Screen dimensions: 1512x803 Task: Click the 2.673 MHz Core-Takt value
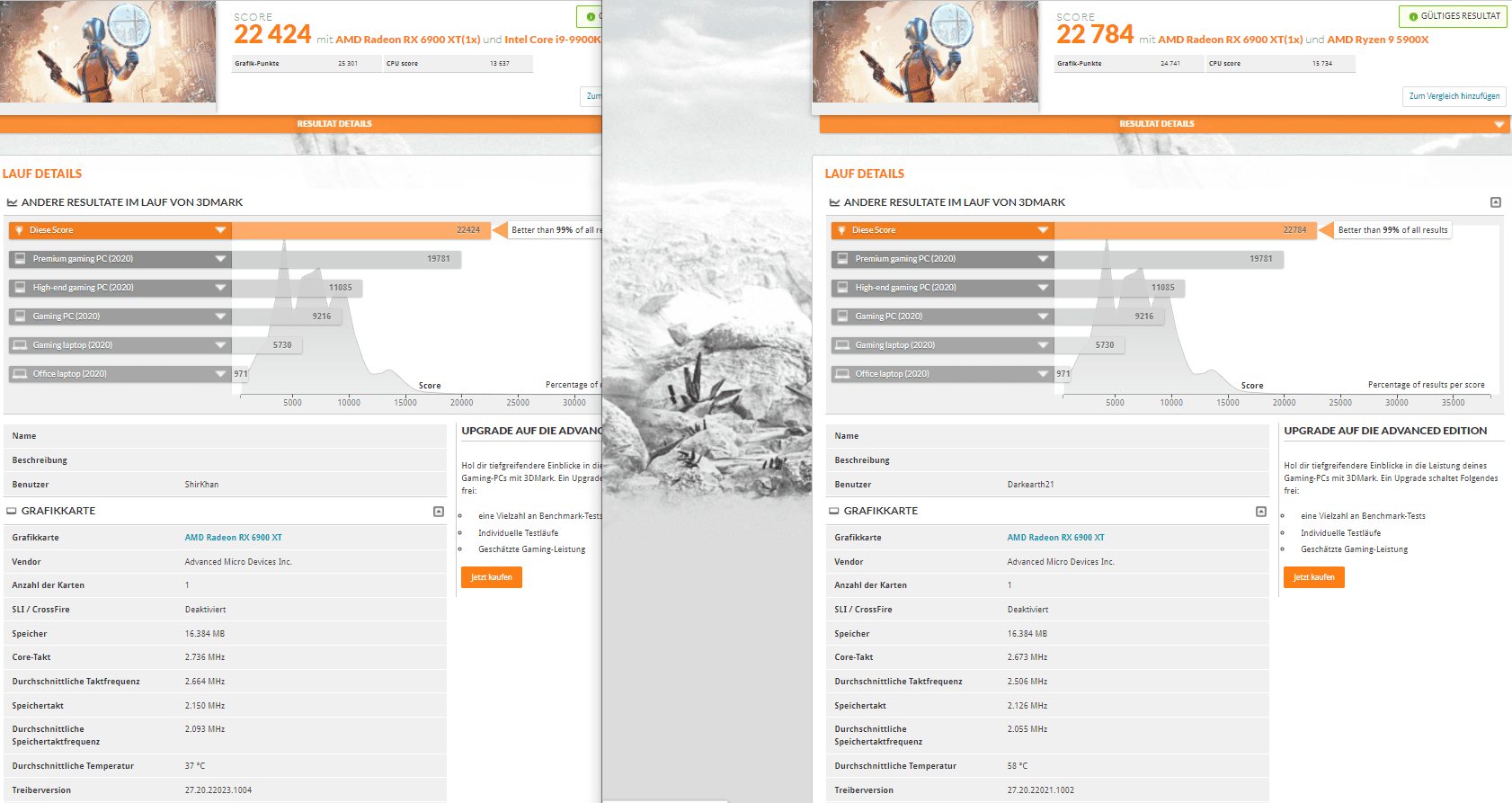[x=1027, y=657]
